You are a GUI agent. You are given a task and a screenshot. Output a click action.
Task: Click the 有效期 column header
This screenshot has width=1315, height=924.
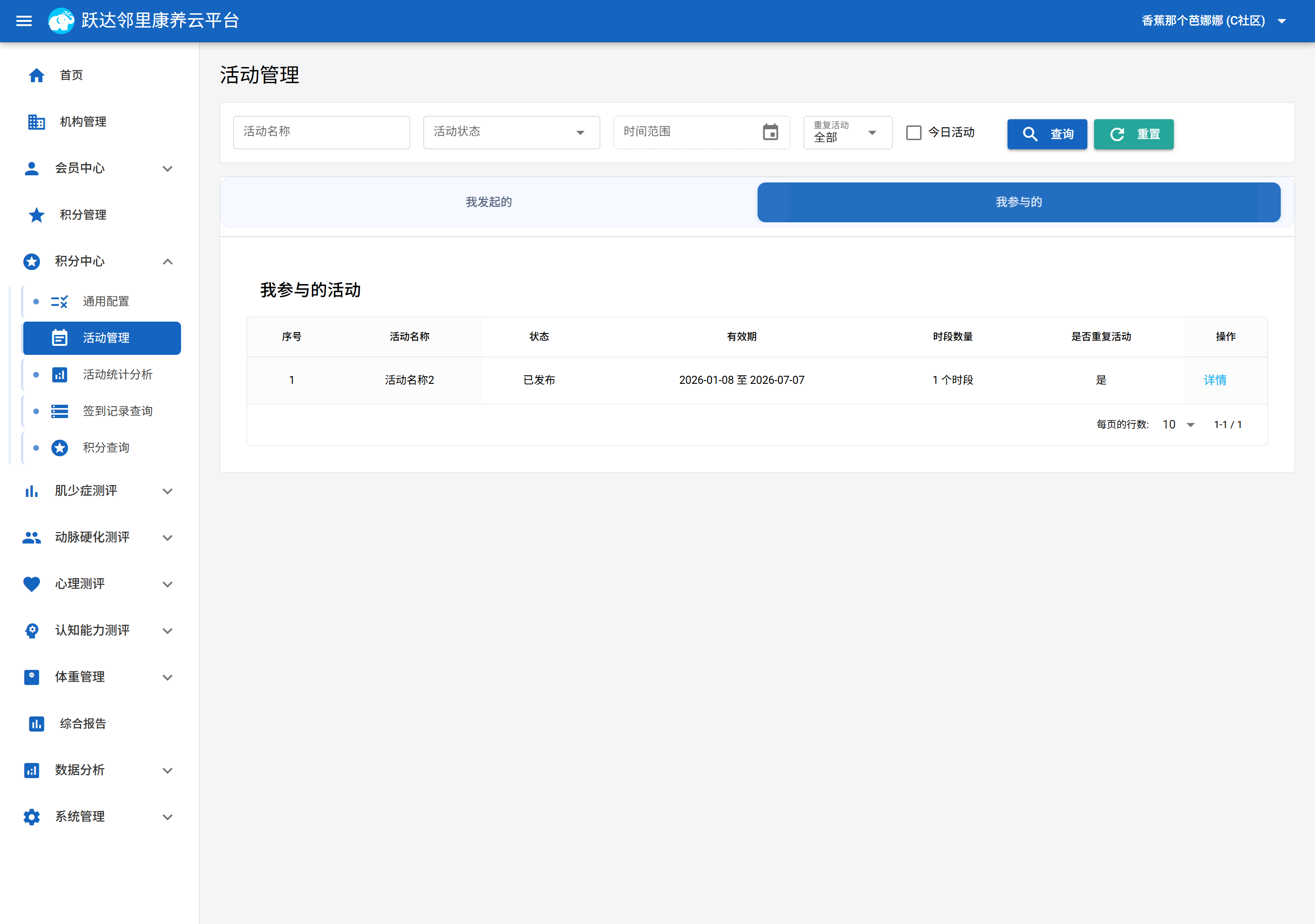pyautogui.click(x=742, y=337)
